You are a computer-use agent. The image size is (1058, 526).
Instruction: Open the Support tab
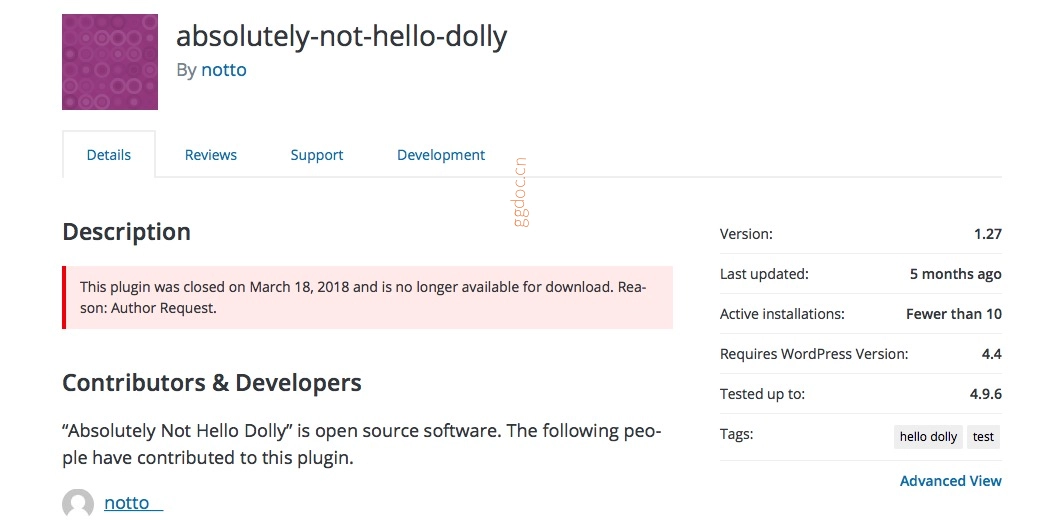pos(316,155)
